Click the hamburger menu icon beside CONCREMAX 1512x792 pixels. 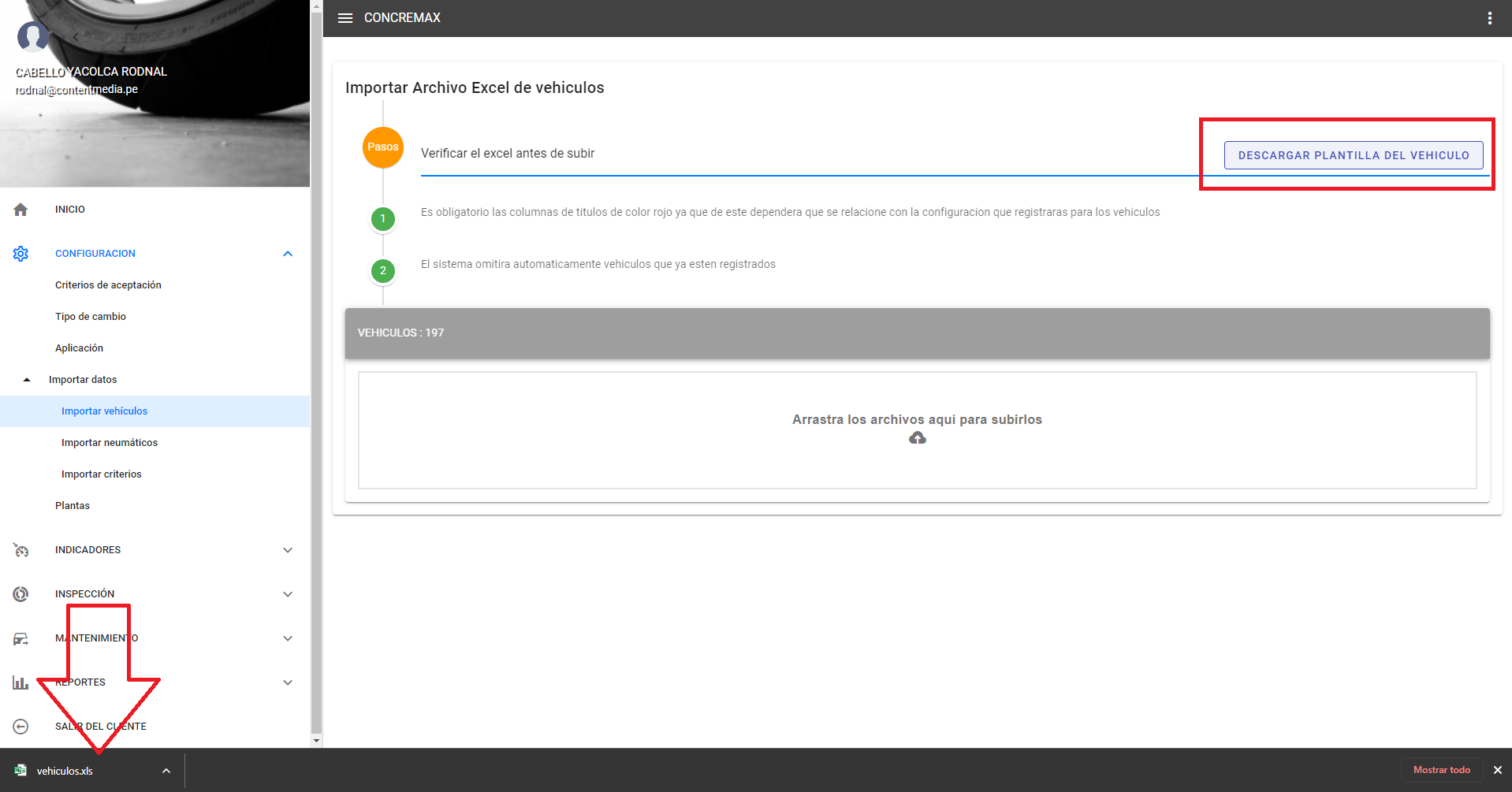344,18
